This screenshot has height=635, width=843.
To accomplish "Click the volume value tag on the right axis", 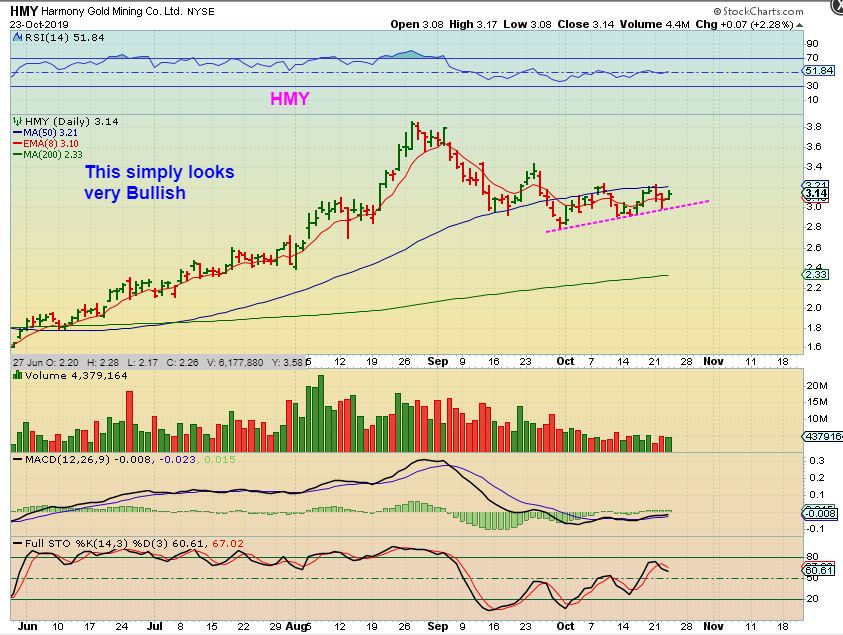I will pyautogui.click(x=823, y=437).
